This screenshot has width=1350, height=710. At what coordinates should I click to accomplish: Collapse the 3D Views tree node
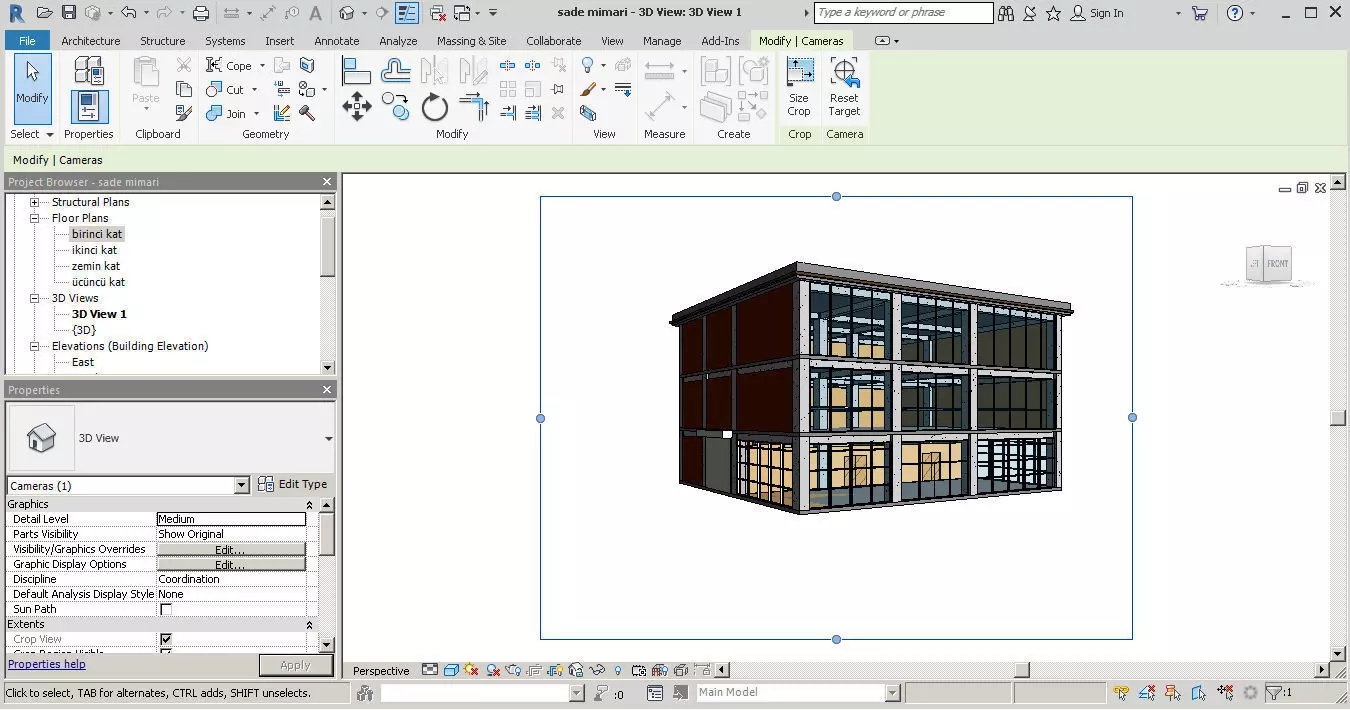[34, 298]
